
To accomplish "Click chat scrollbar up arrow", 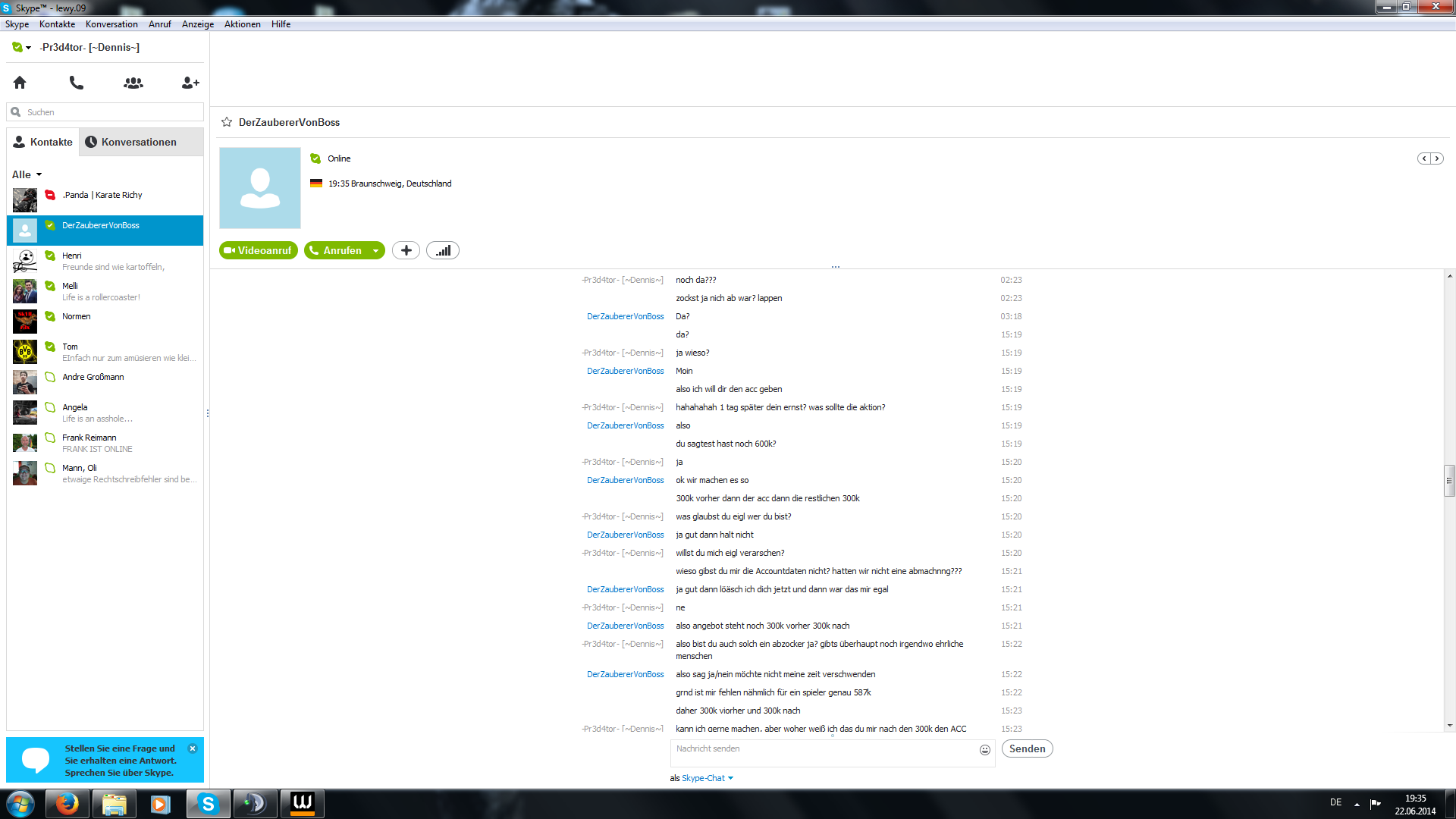I will (1449, 276).
